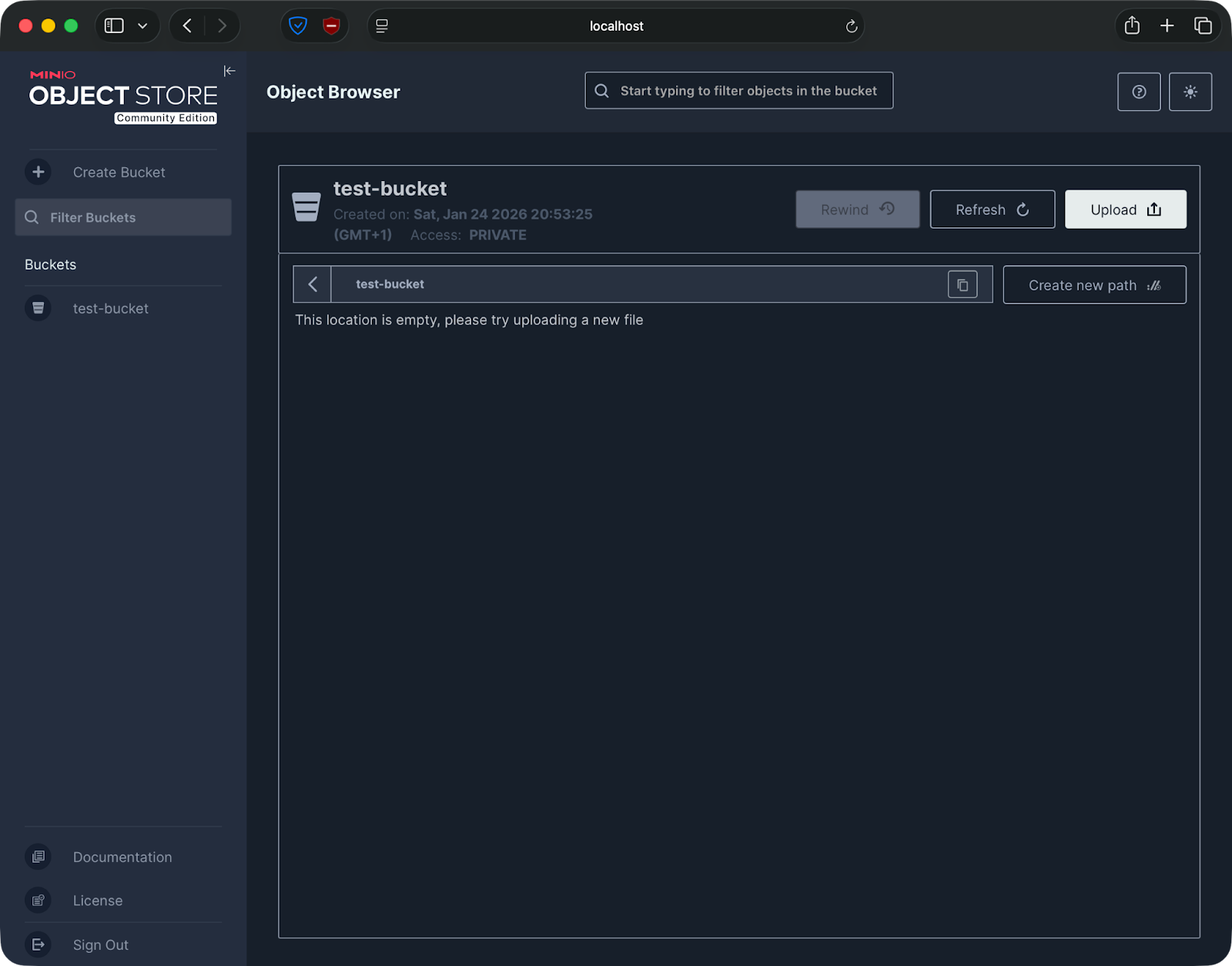Viewport: 1232px width, 966px height.
Task: Click the Filter Buckets search icon
Action: [x=32, y=217]
